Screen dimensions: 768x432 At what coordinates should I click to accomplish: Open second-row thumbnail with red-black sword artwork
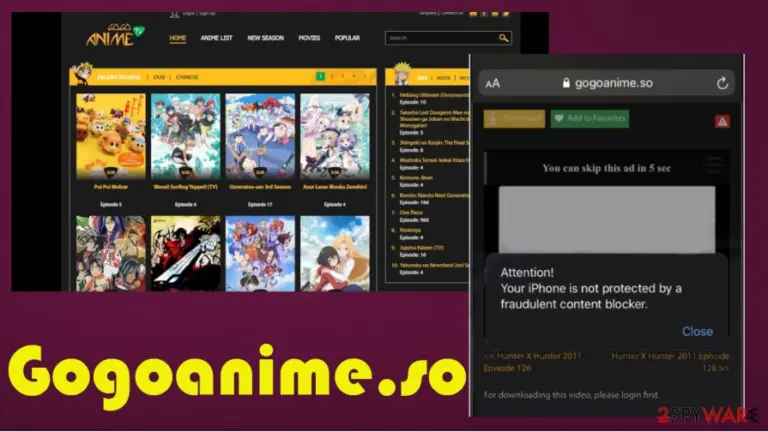186,254
